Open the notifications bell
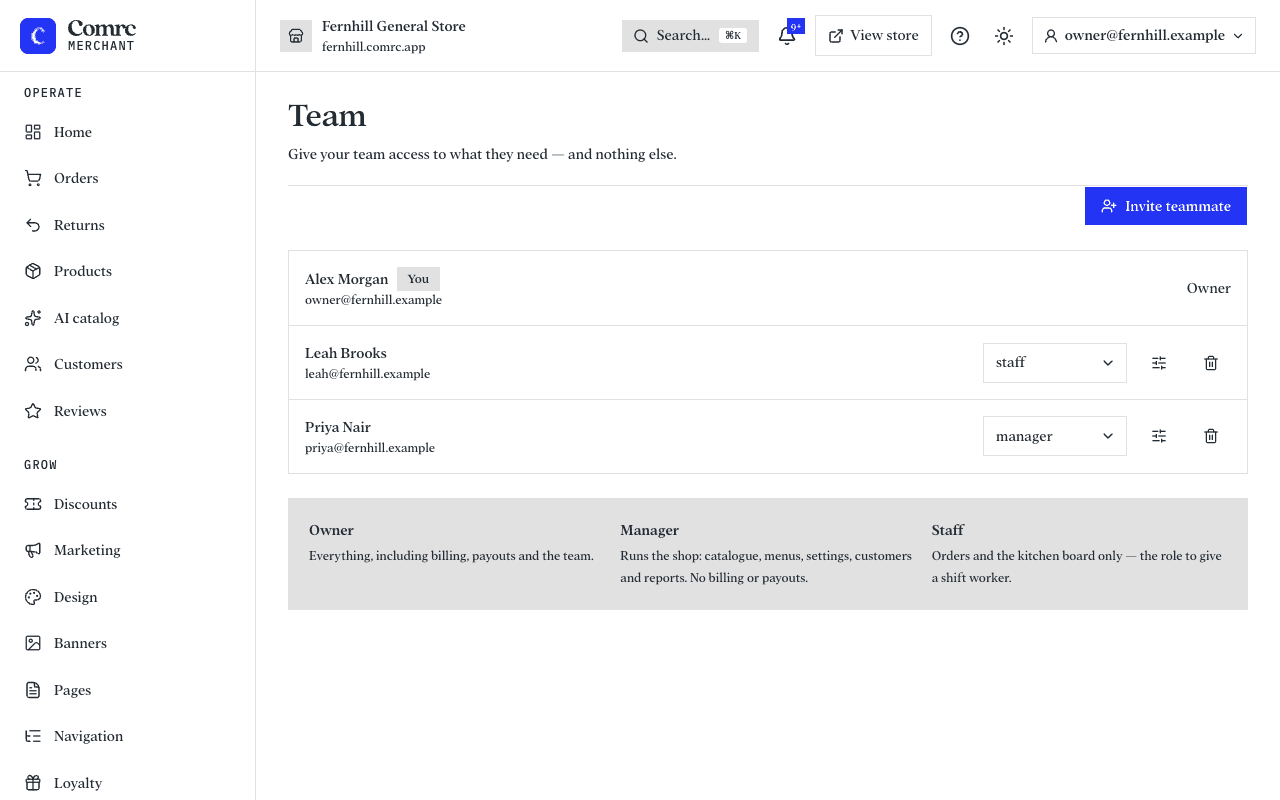The image size is (1280, 800). click(x=787, y=36)
